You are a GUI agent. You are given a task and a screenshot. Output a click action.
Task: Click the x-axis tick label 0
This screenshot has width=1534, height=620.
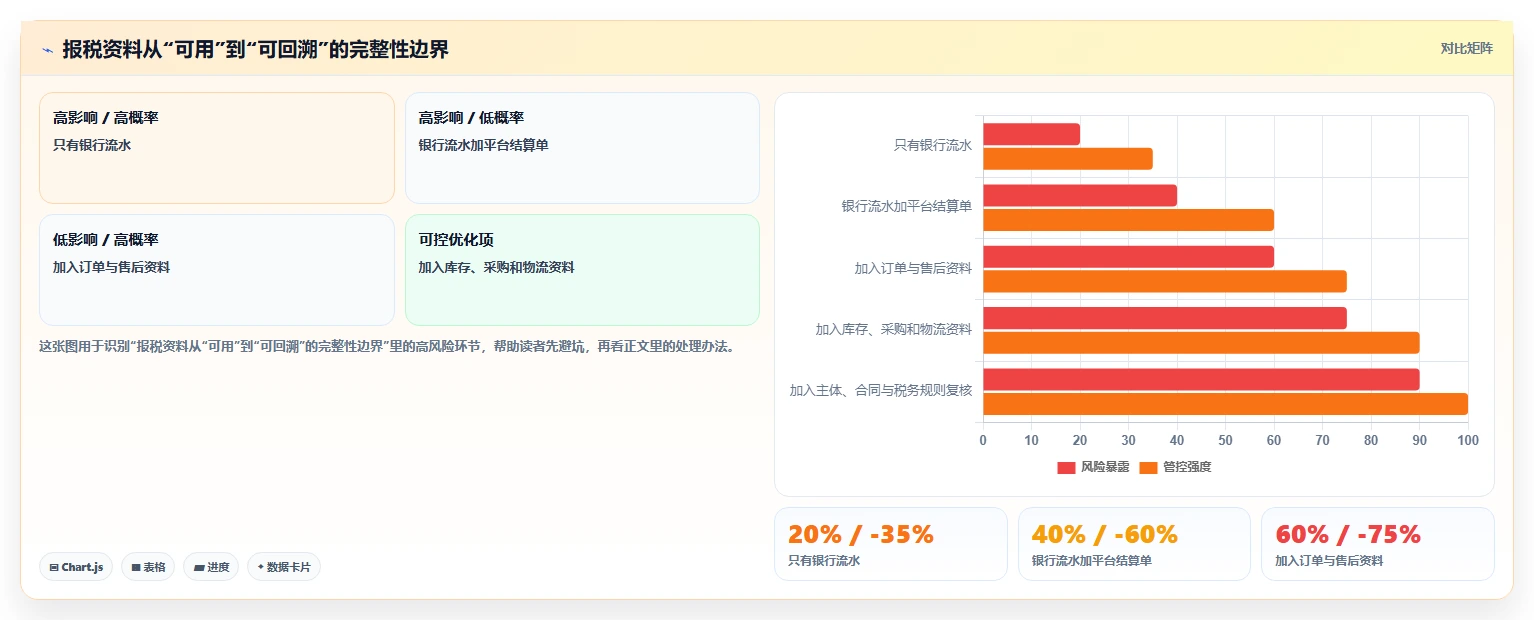pos(983,441)
